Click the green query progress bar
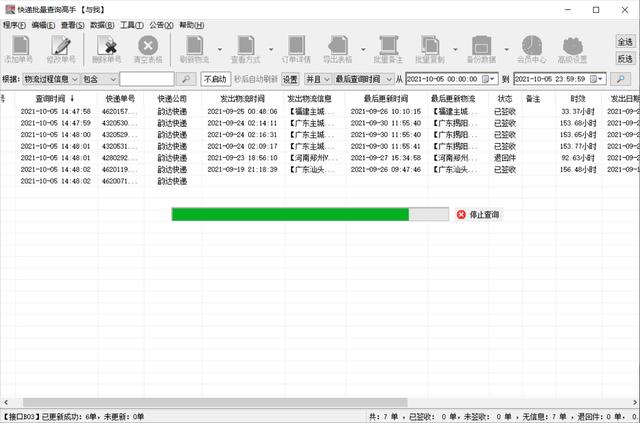640x423 pixels. 290,214
